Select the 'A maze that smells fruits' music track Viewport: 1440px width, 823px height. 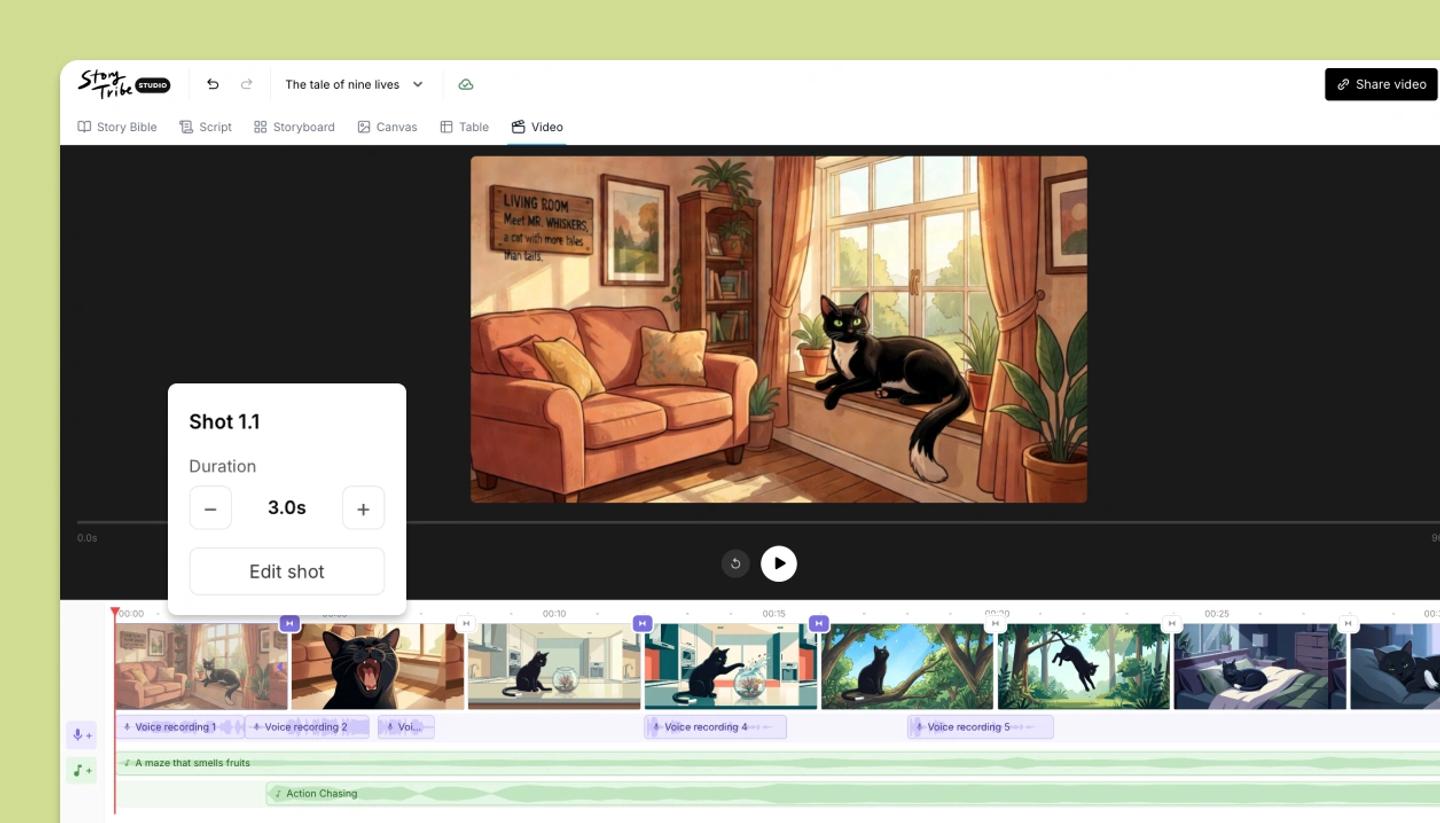(778, 763)
